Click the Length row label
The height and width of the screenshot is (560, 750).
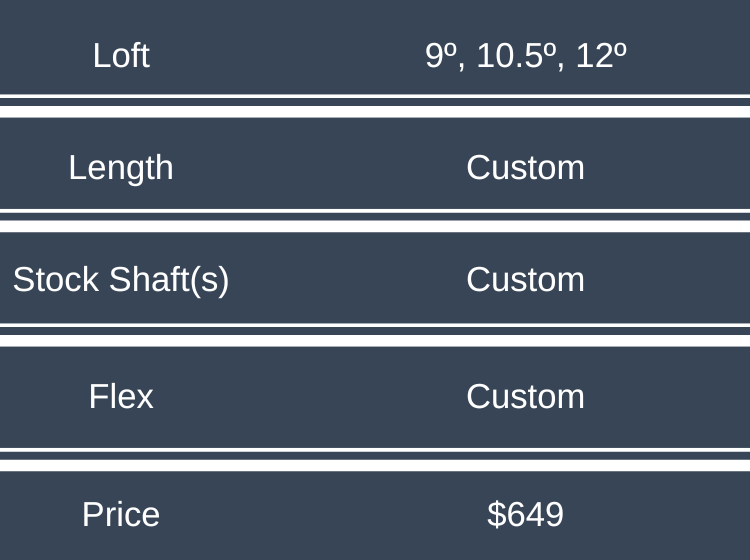[x=121, y=167]
